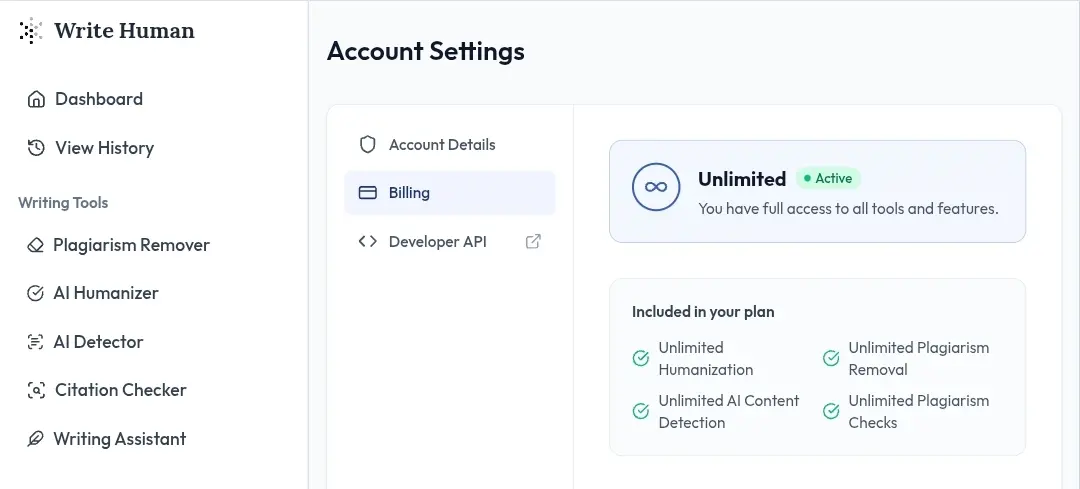The width and height of the screenshot is (1080, 489).
Task: Click the 'You have full access' description
Action: (x=849, y=209)
